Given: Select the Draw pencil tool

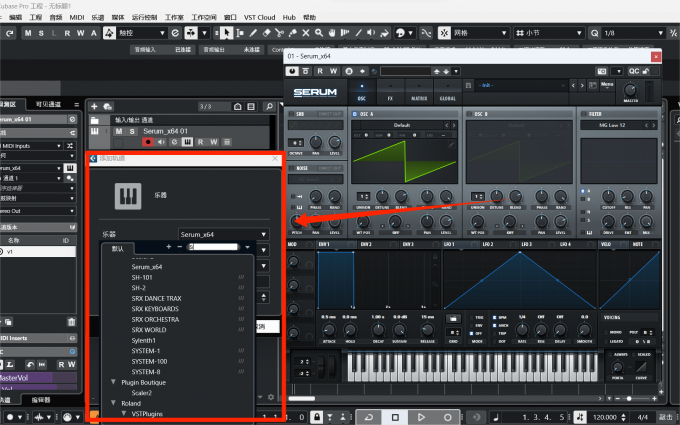Looking at the screenshot, I should tap(253, 33).
